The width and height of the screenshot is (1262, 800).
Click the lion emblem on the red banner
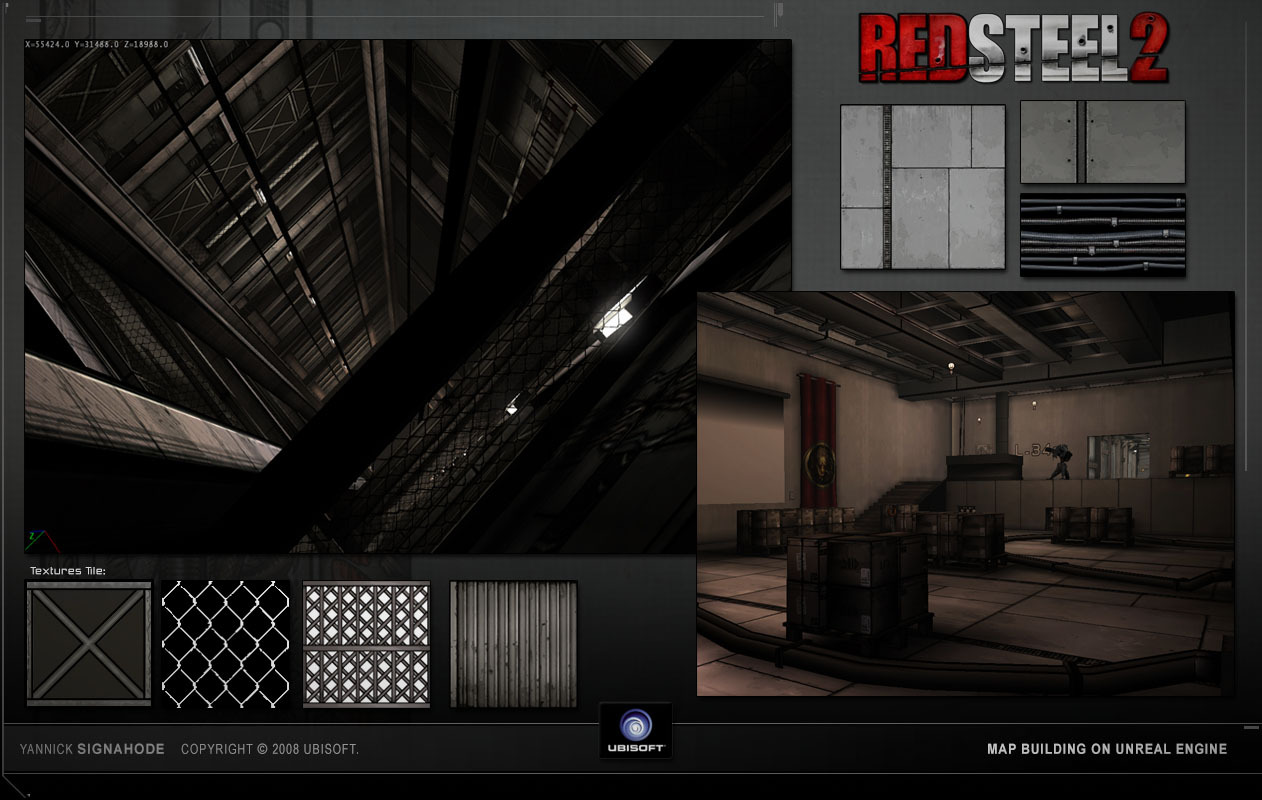[817, 463]
